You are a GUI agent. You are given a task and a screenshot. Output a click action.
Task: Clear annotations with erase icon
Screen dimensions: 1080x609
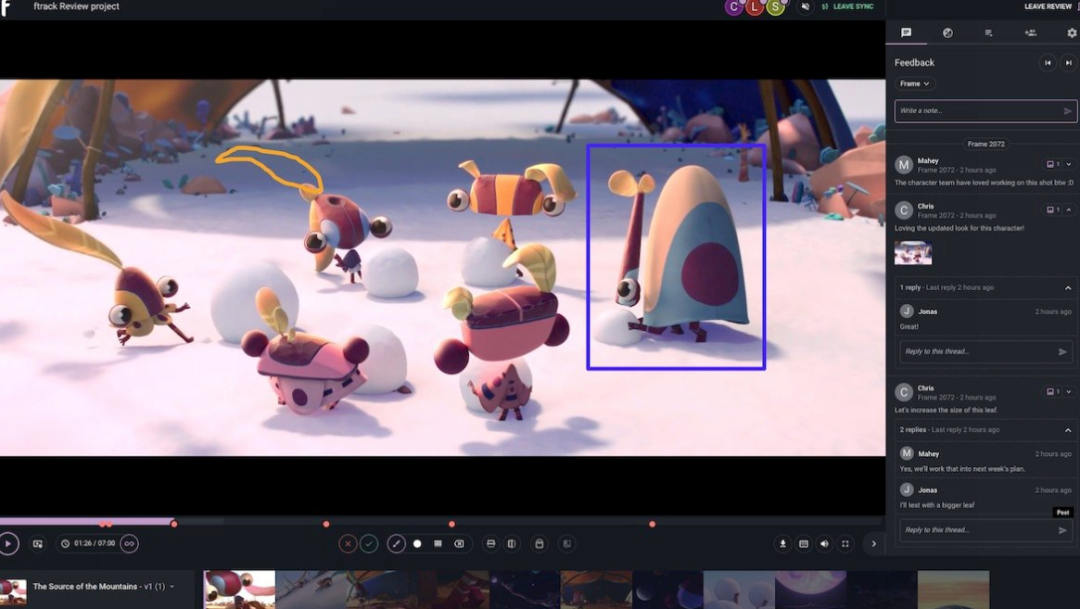point(459,544)
